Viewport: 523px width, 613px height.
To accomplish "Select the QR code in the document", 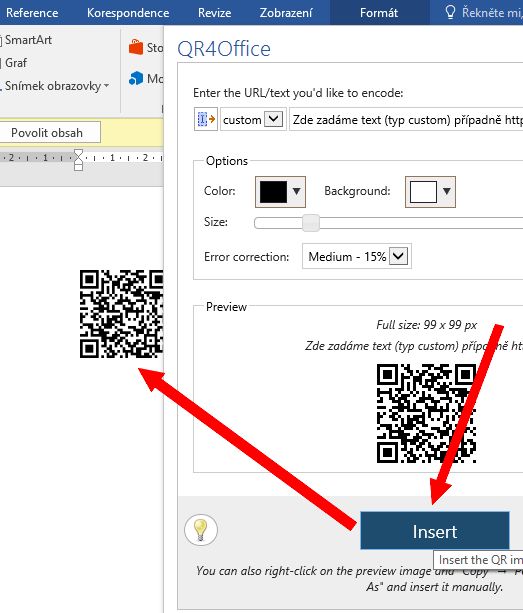I will pyautogui.click(x=121, y=314).
